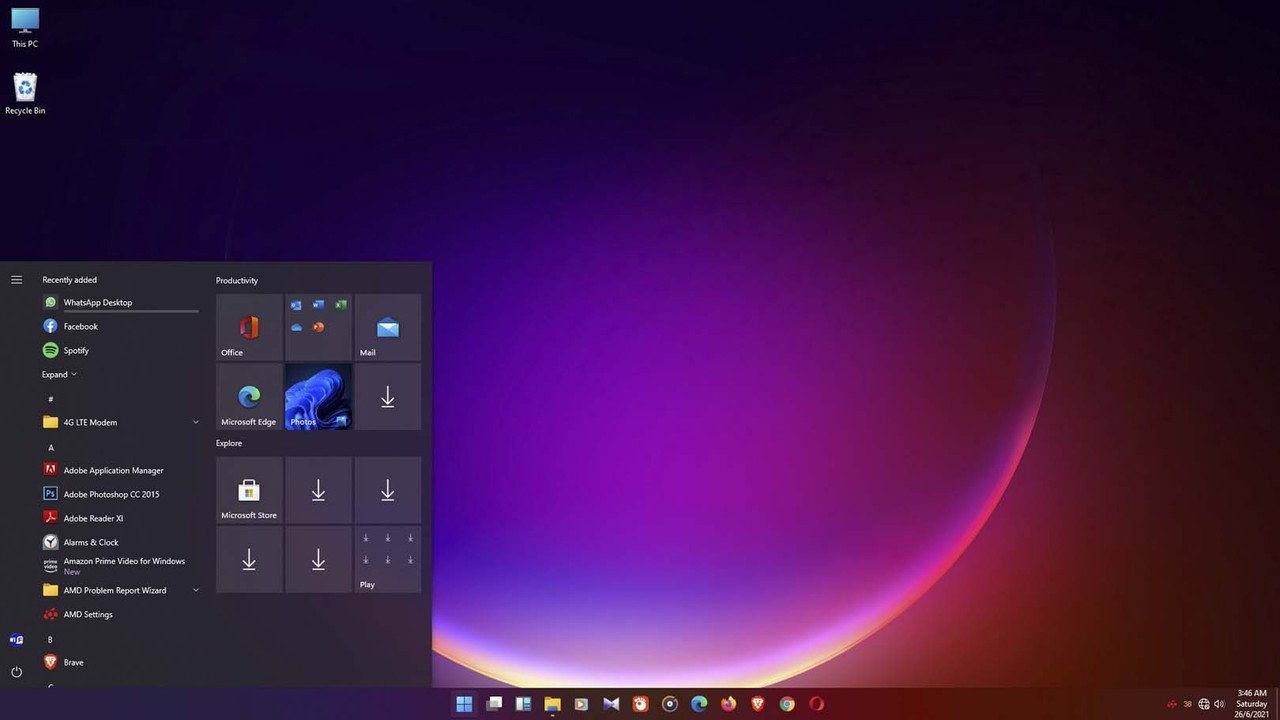The height and width of the screenshot is (720, 1280).
Task: Open Widgets from the taskbar
Action: click(x=523, y=704)
